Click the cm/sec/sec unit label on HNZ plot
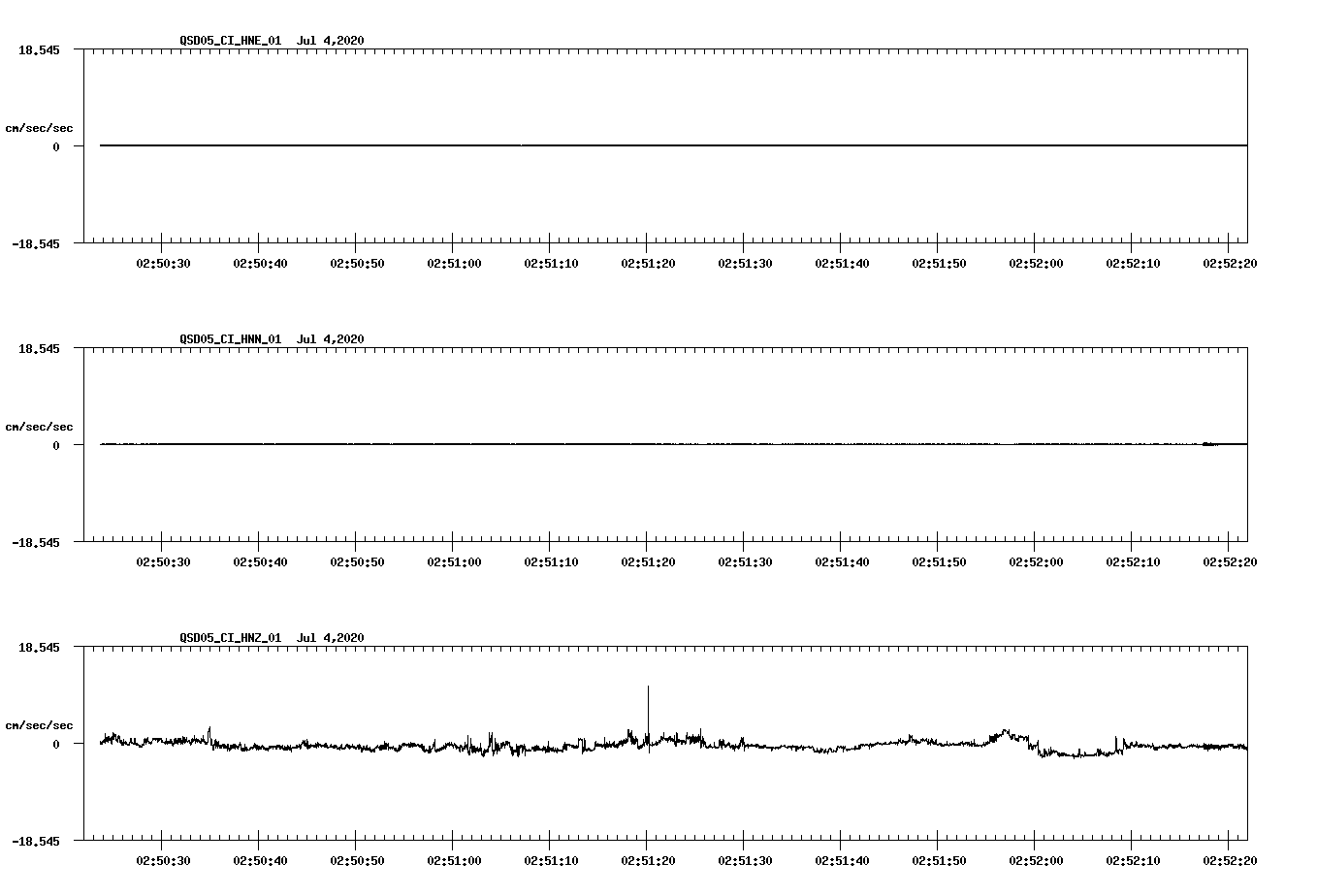Image resolution: width=1317 pixels, height=896 pixels. click(x=39, y=725)
